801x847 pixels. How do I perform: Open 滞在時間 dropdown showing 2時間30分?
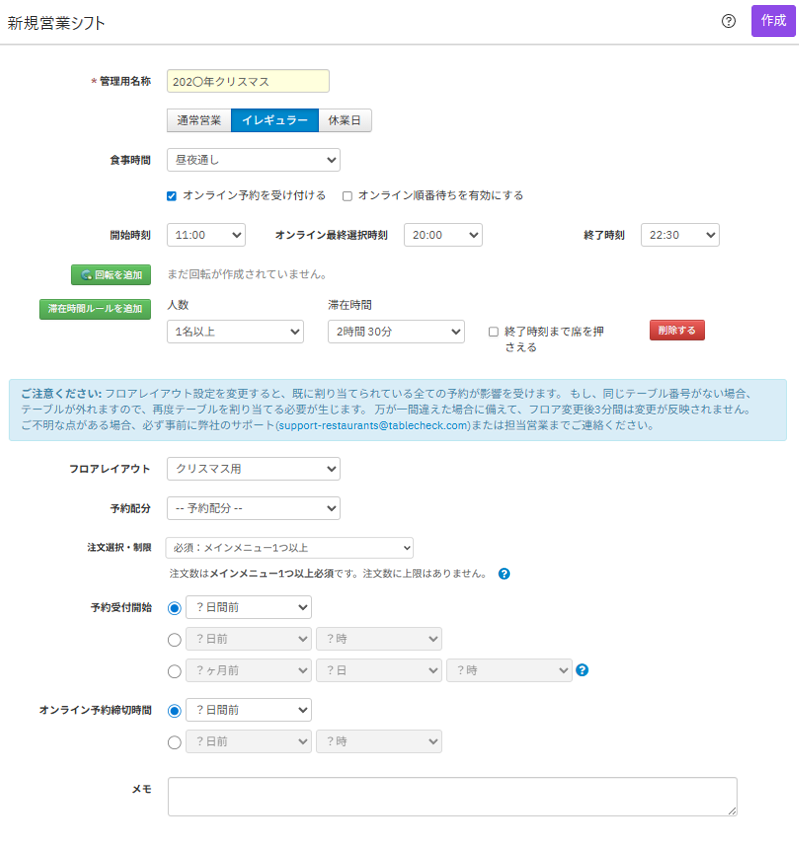(x=396, y=332)
